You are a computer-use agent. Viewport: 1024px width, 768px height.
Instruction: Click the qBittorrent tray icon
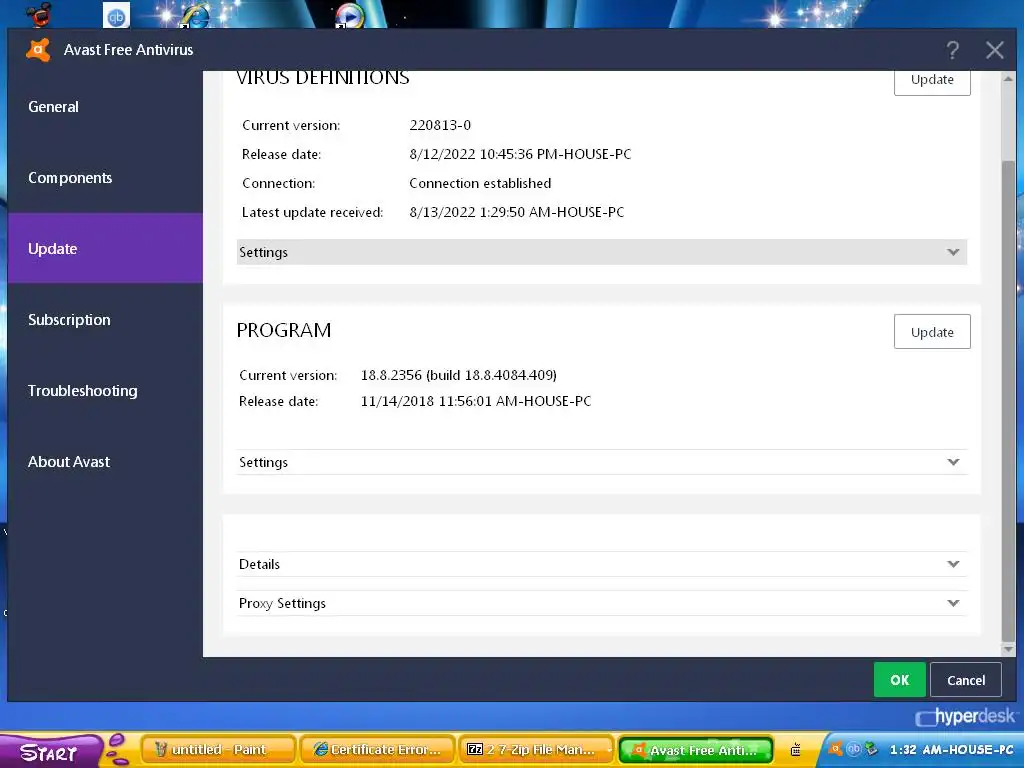point(853,749)
